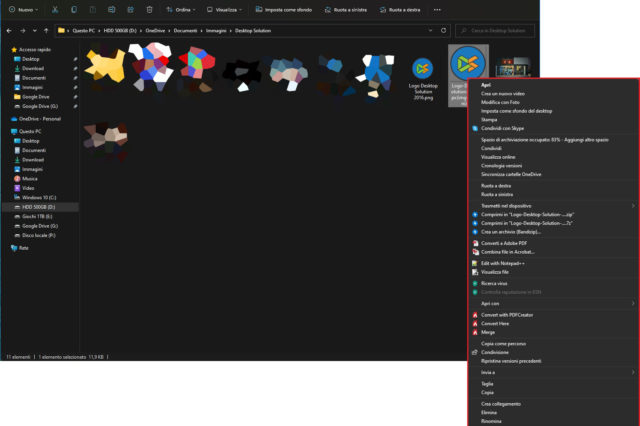Open Rete in navigation pane
Image resolution: width=640 pixels, height=426 pixels.
point(20,248)
